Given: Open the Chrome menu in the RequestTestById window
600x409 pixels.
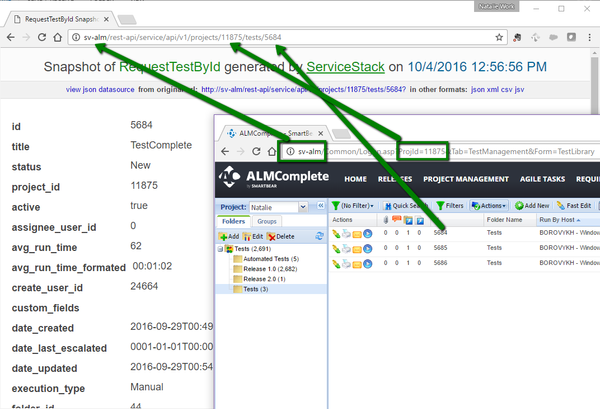Looking at the screenshot, I should point(589,37).
